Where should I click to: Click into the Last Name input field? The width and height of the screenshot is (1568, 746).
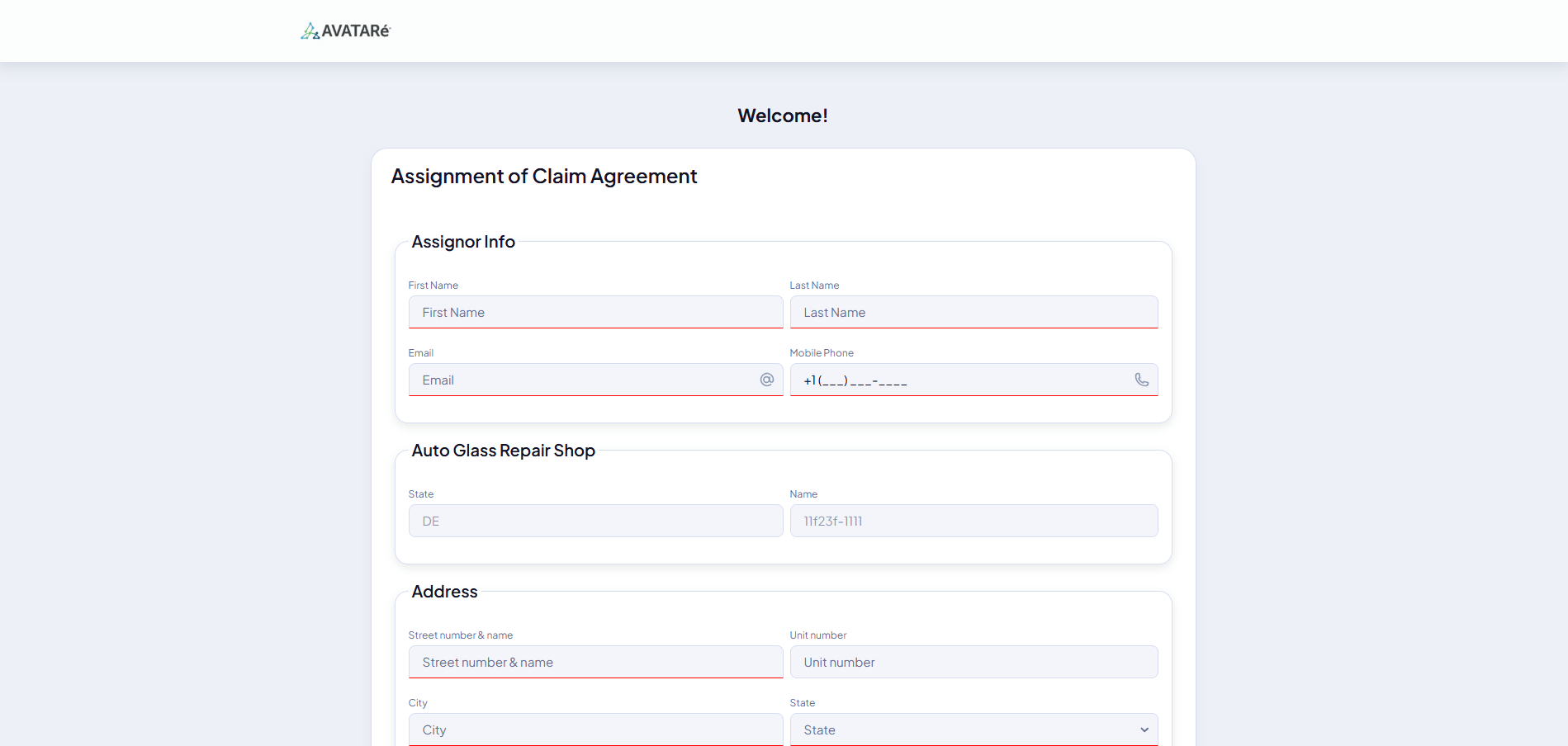973,312
